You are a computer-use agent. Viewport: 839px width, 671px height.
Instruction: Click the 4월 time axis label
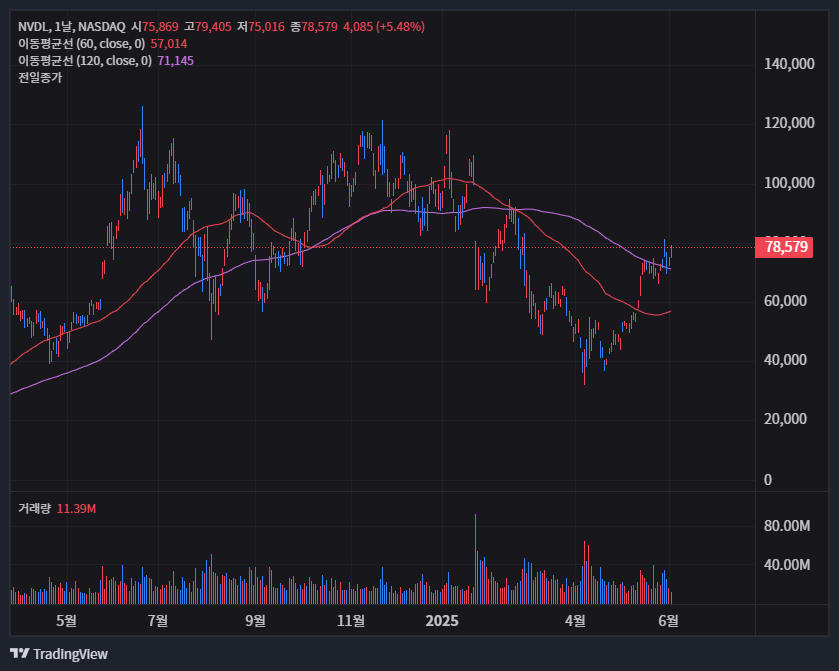pyautogui.click(x=575, y=621)
